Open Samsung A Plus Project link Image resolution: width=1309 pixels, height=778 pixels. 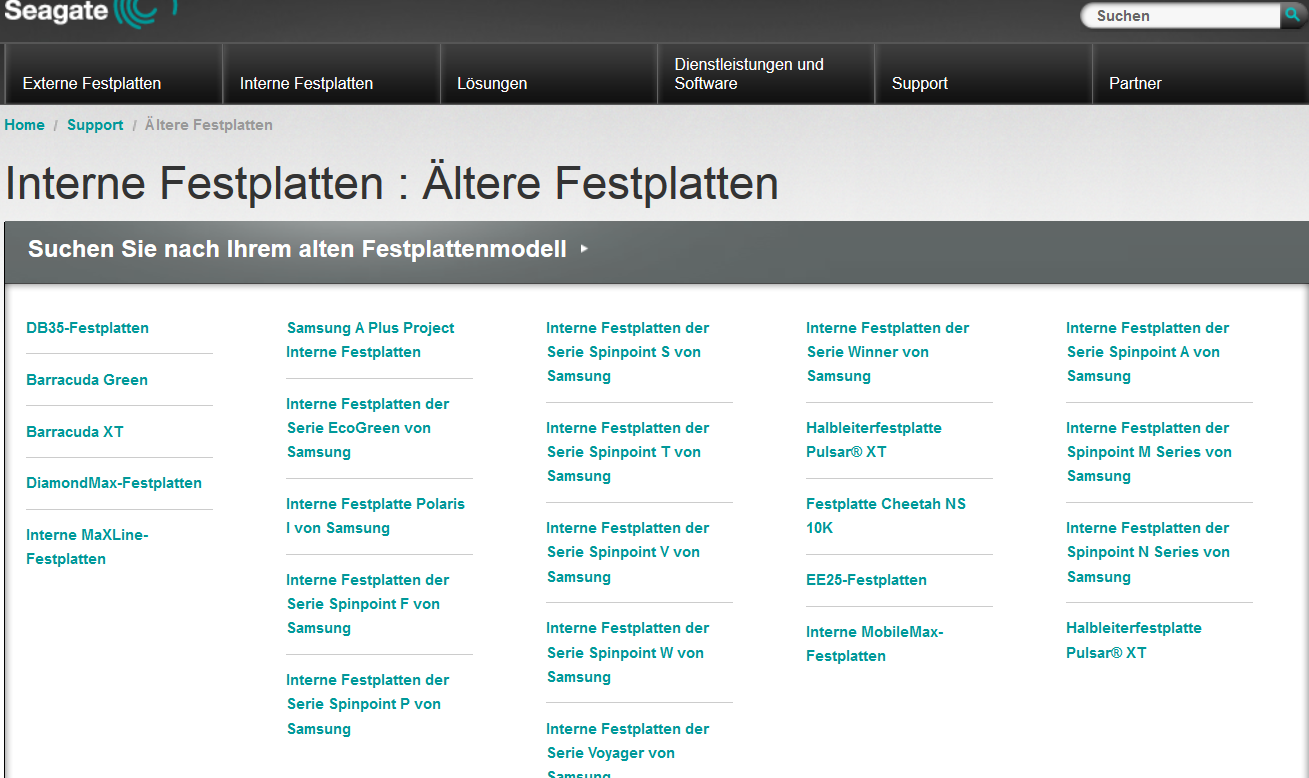coord(370,340)
